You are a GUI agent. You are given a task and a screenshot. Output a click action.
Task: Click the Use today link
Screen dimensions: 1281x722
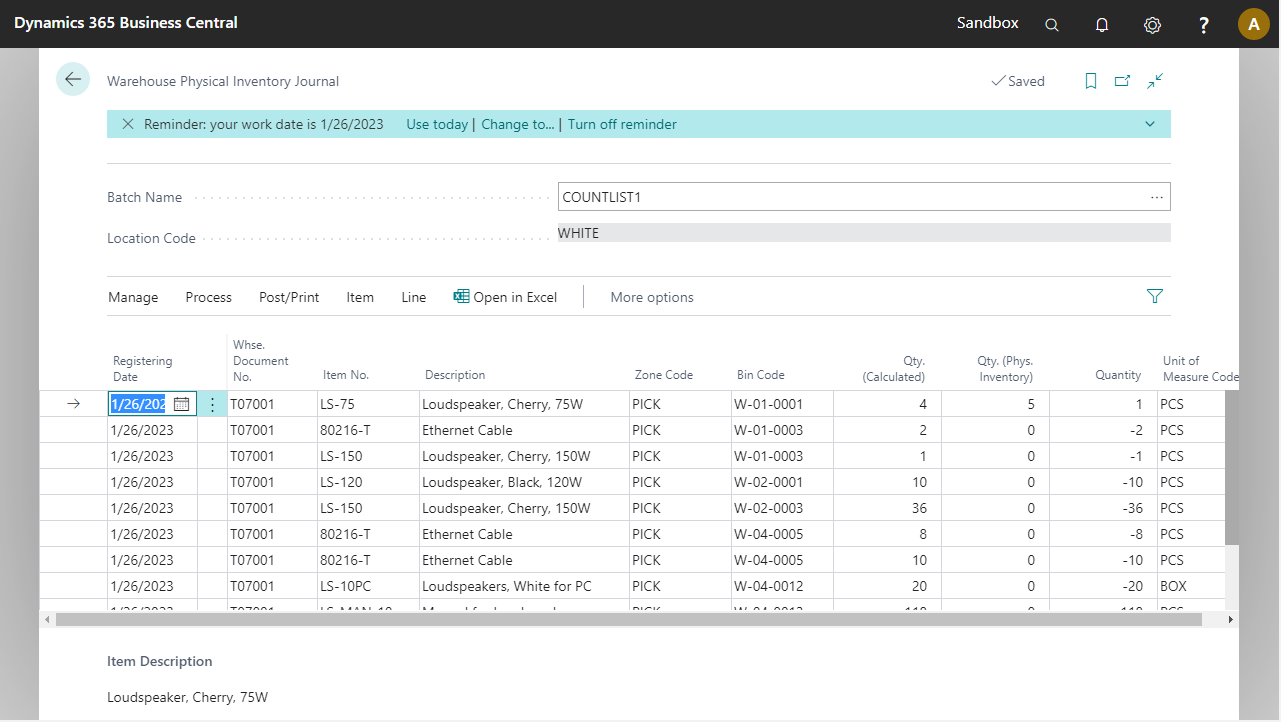437,124
